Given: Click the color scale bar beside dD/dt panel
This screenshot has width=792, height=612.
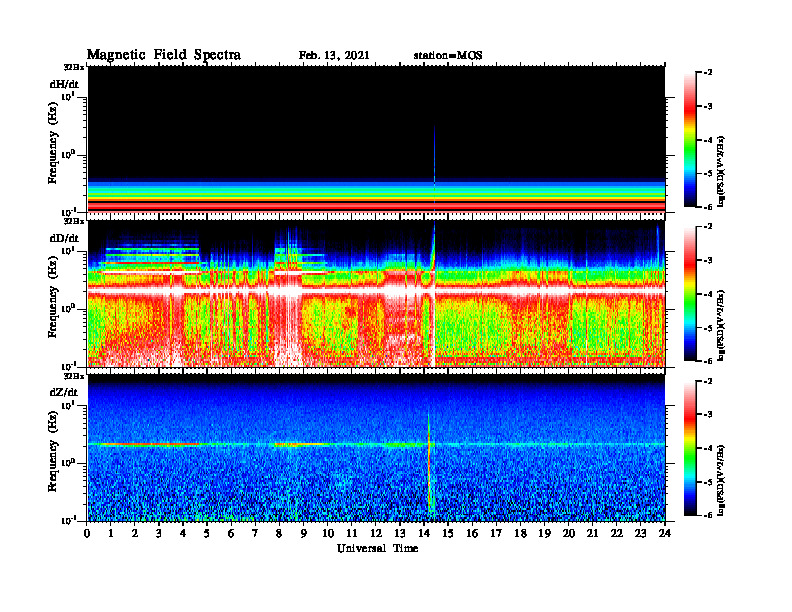Looking at the screenshot, I should click(690, 294).
